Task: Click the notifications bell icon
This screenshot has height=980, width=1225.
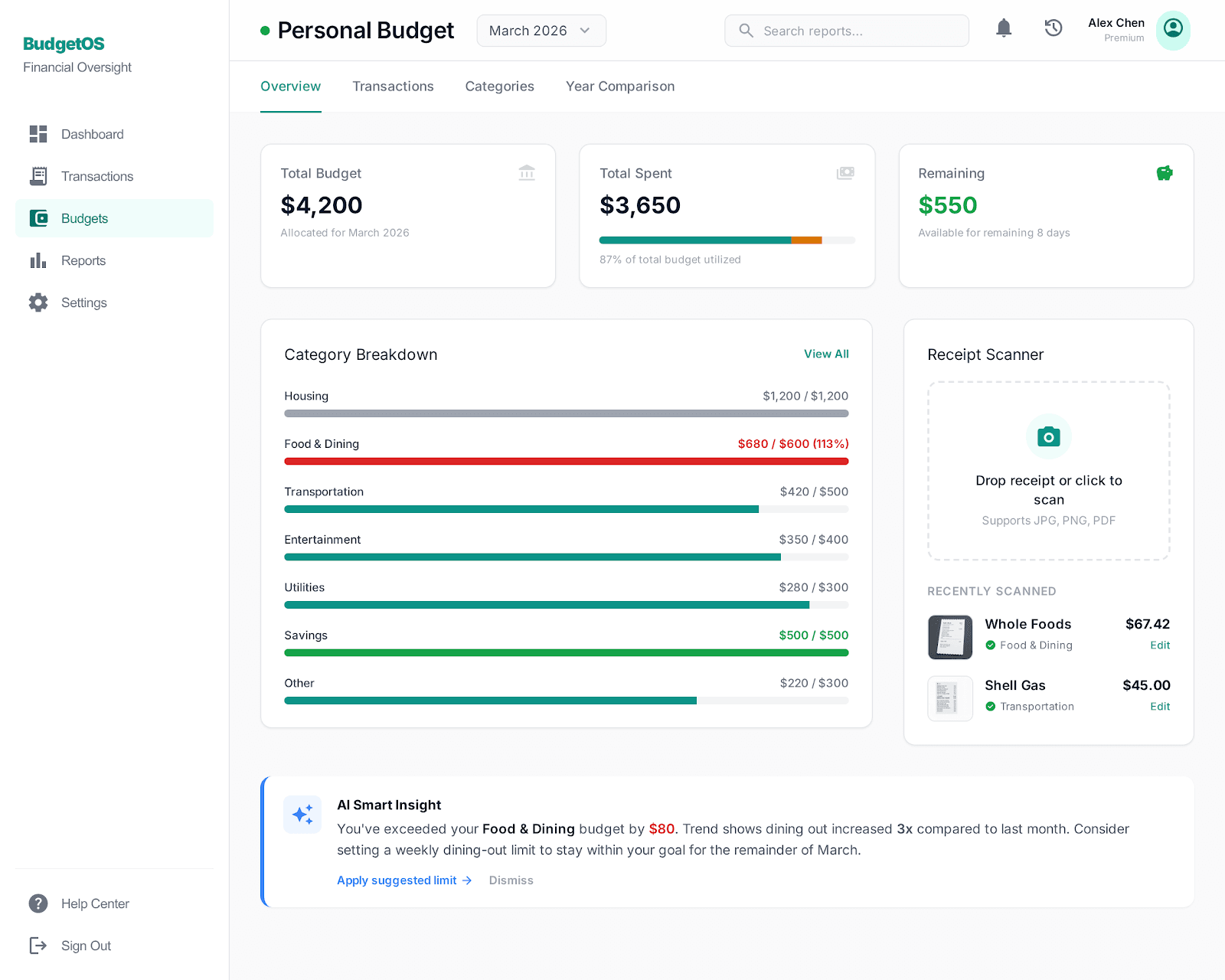Action: coord(1003,29)
